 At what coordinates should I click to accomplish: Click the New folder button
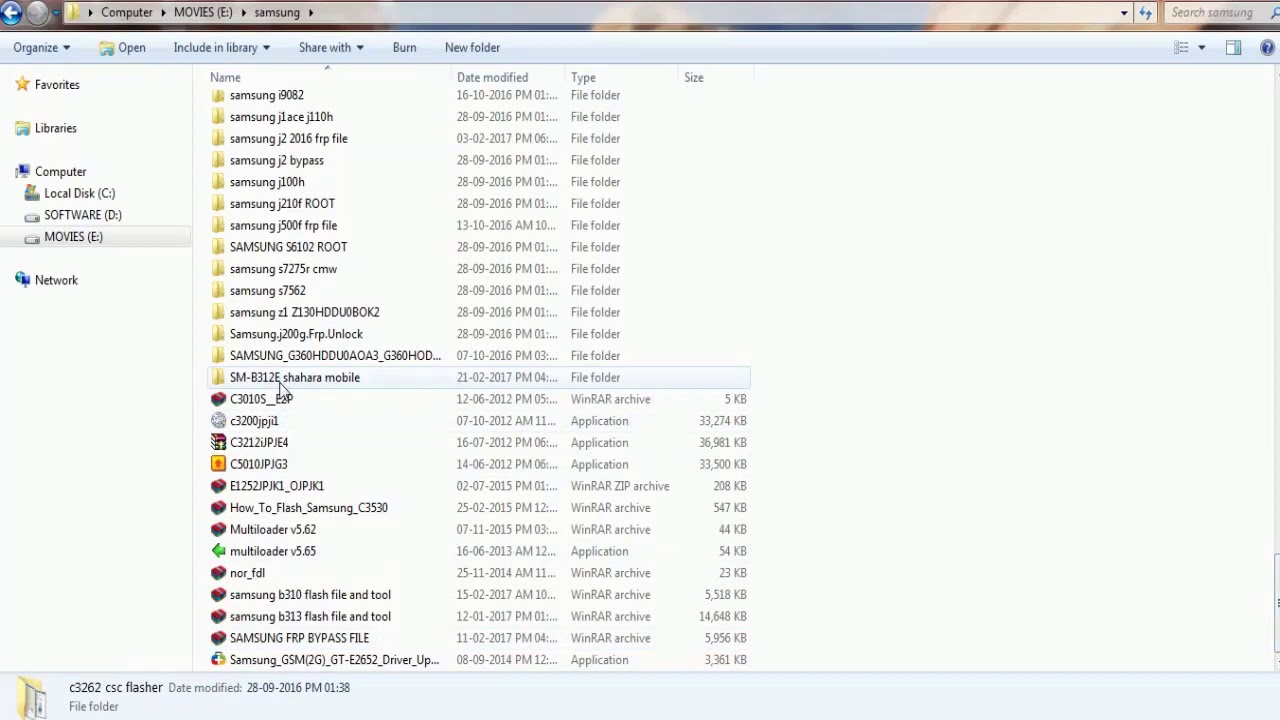click(472, 47)
